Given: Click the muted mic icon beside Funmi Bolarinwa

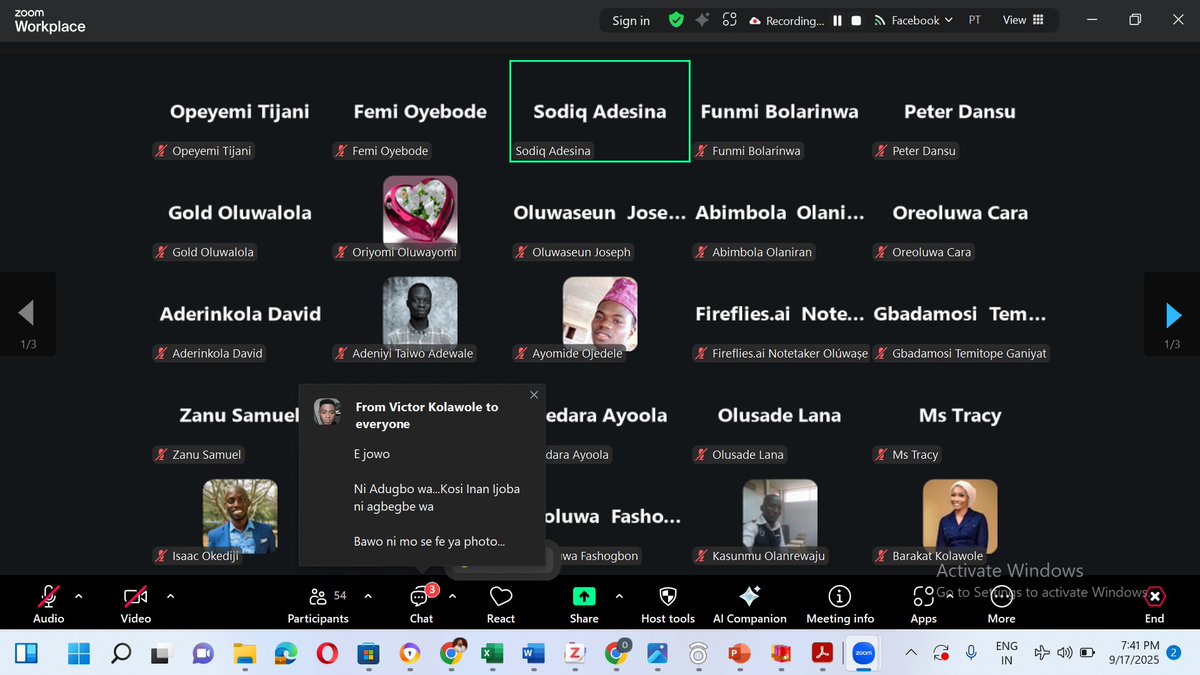Looking at the screenshot, I should click(x=700, y=151).
